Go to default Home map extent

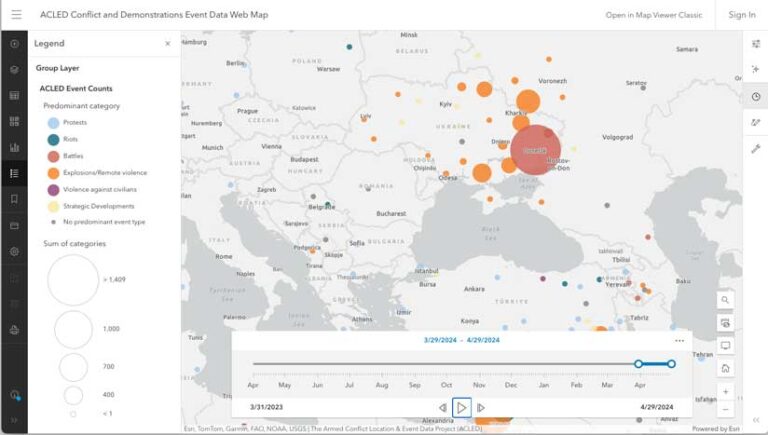click(725, 368)
